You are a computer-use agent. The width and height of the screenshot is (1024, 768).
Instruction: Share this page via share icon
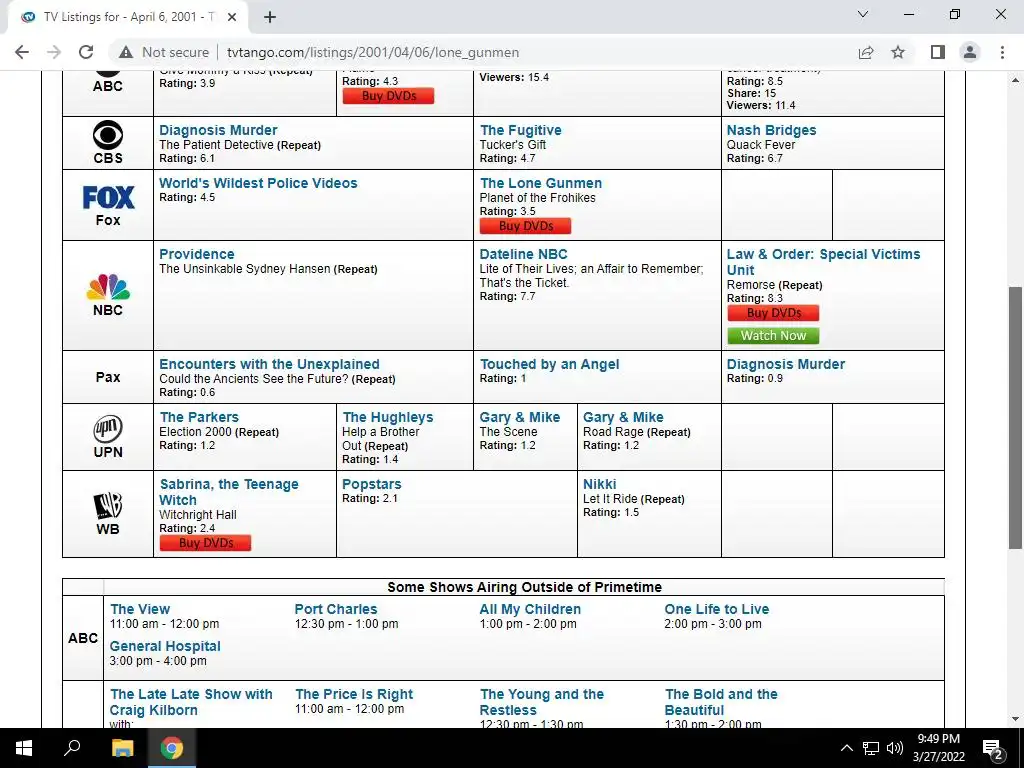click(866, 52)
